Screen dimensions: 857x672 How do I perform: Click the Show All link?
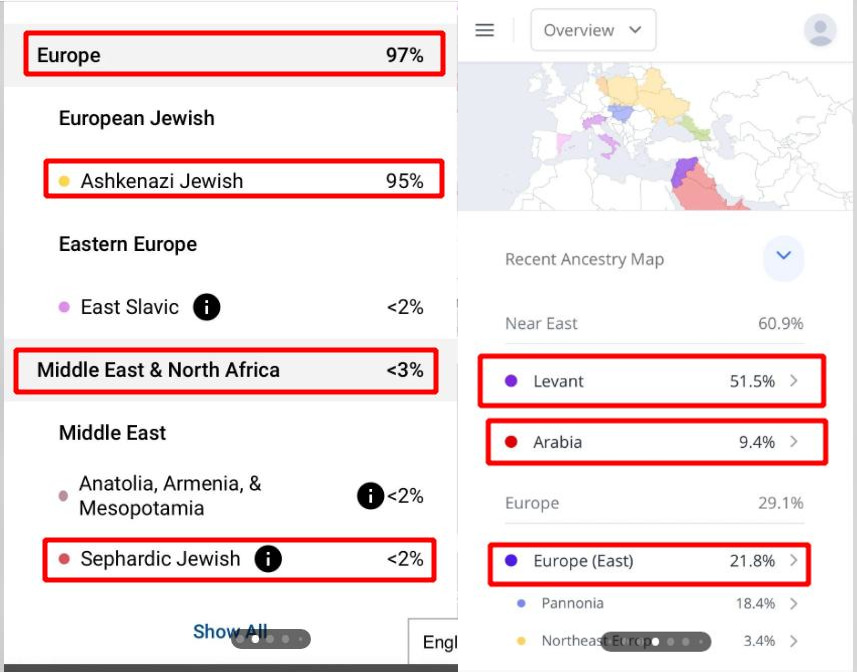click(x=229, y=631)
